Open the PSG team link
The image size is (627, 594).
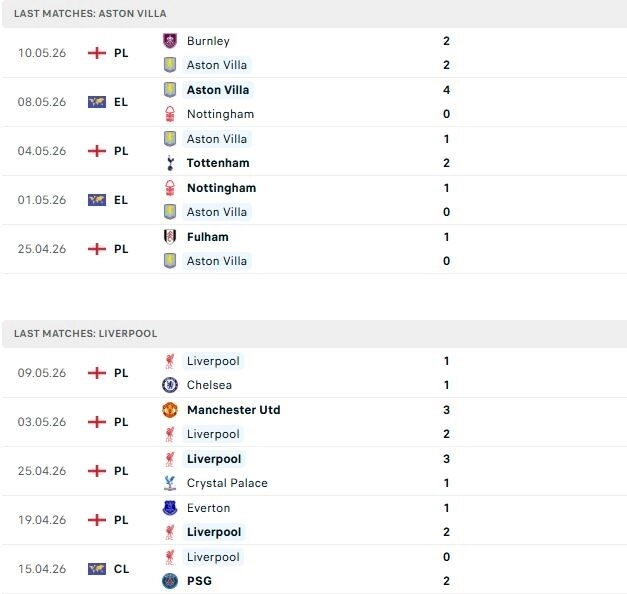tap(199, 581)
